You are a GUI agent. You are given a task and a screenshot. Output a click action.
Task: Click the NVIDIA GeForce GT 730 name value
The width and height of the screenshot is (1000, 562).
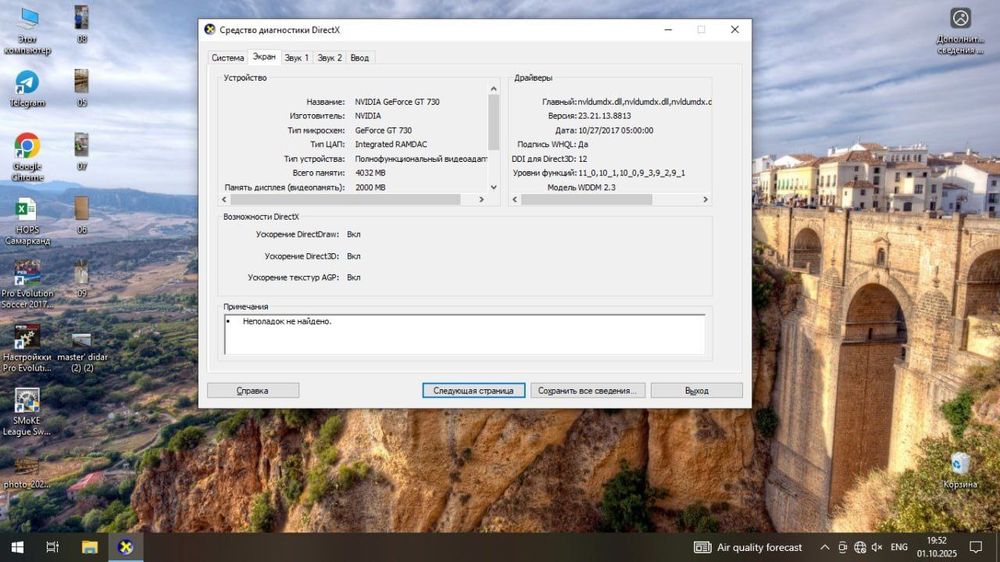pyautogui.click(x=397, y=101)
